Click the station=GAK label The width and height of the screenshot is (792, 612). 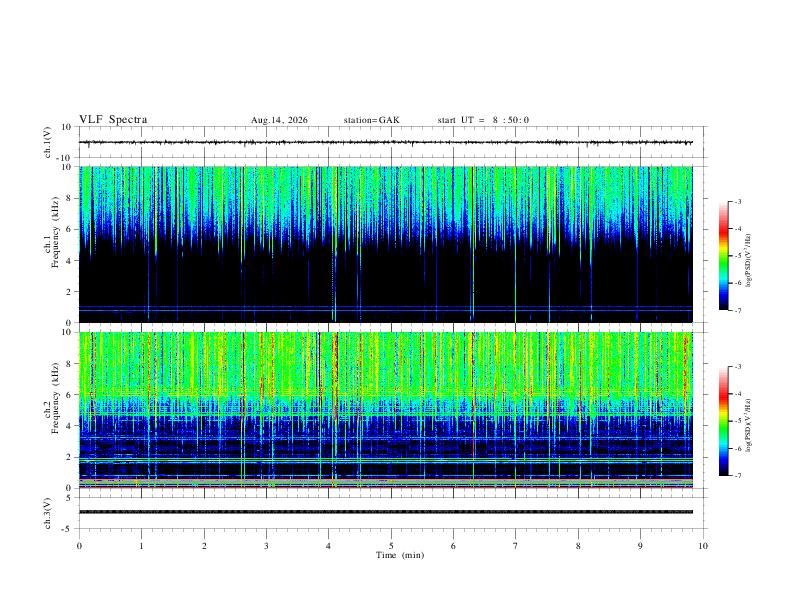tap(371, 120)
